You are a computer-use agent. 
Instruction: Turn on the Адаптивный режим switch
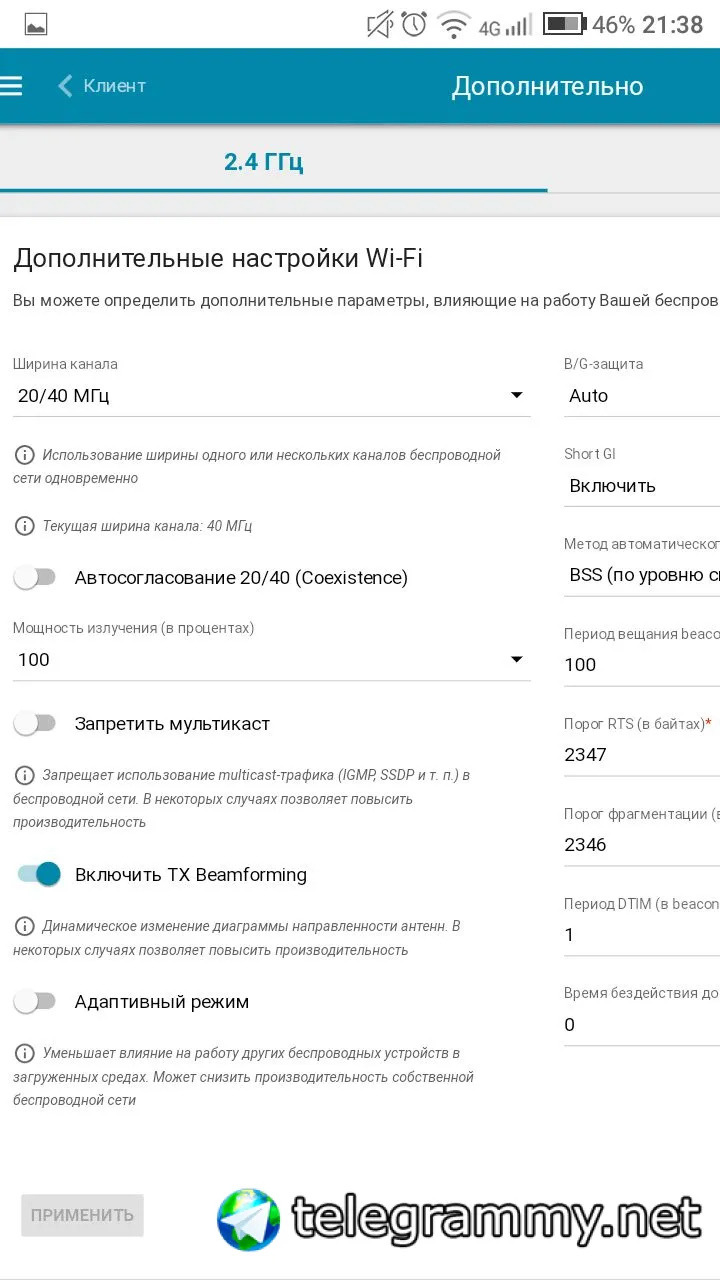point(35,1002)
